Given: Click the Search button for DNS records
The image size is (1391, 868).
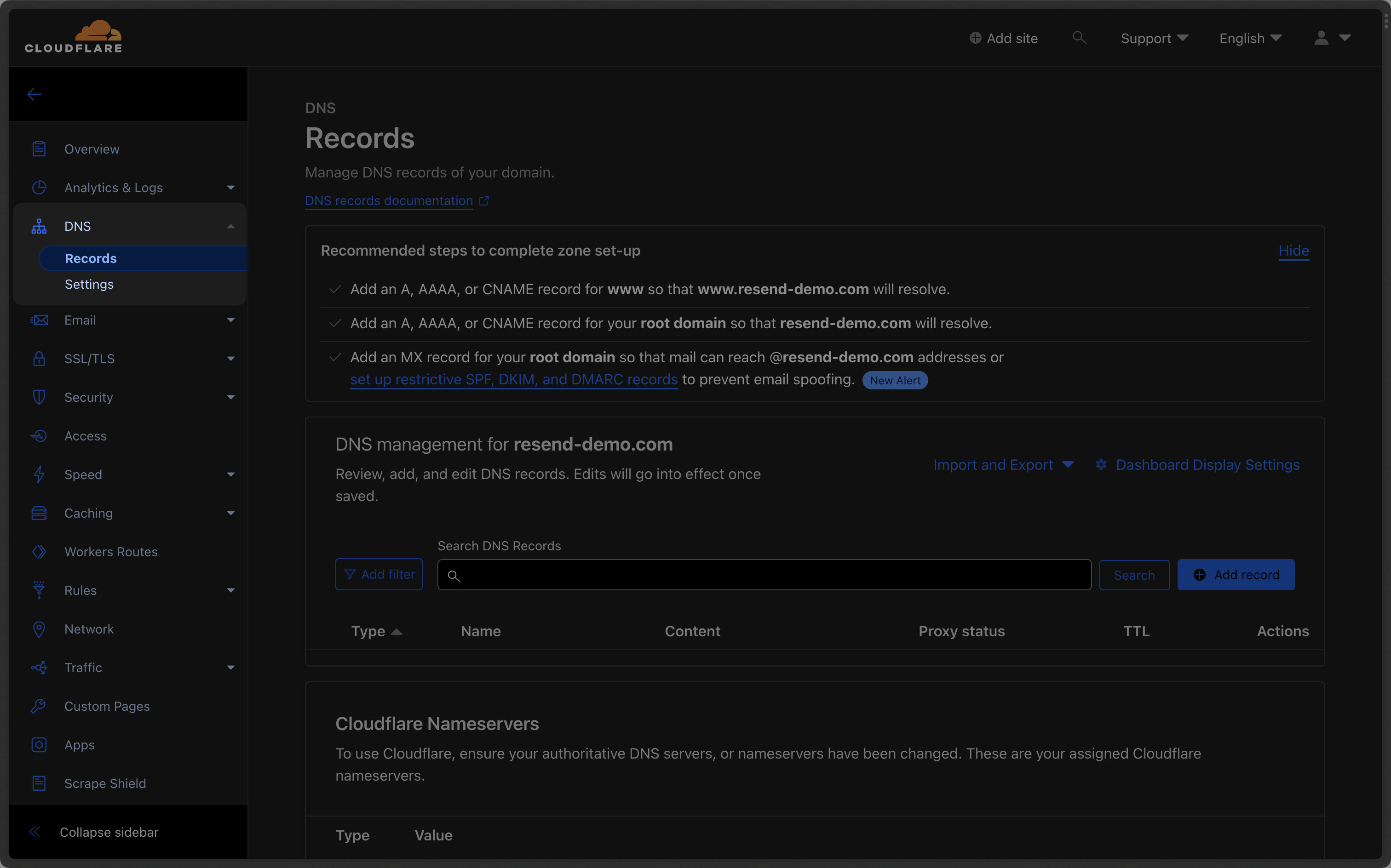Looking at the screenshot, I should pos(1134,575).
